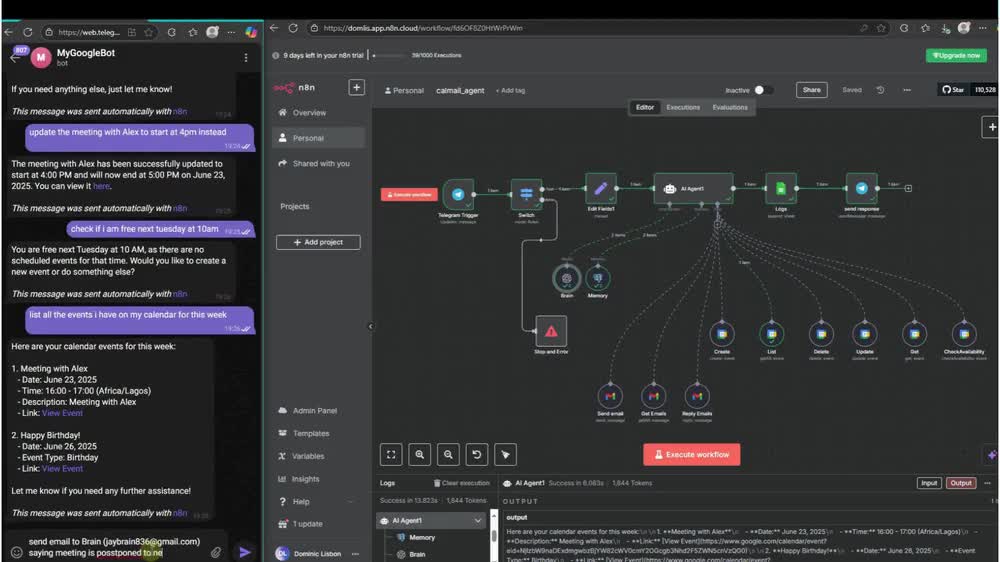Click the GitHub Star button

953,90
